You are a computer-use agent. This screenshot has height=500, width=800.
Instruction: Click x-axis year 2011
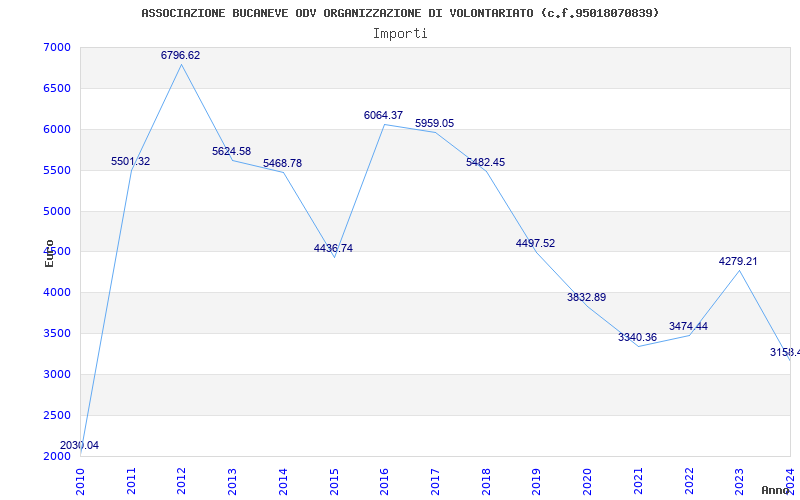(132, 482)
